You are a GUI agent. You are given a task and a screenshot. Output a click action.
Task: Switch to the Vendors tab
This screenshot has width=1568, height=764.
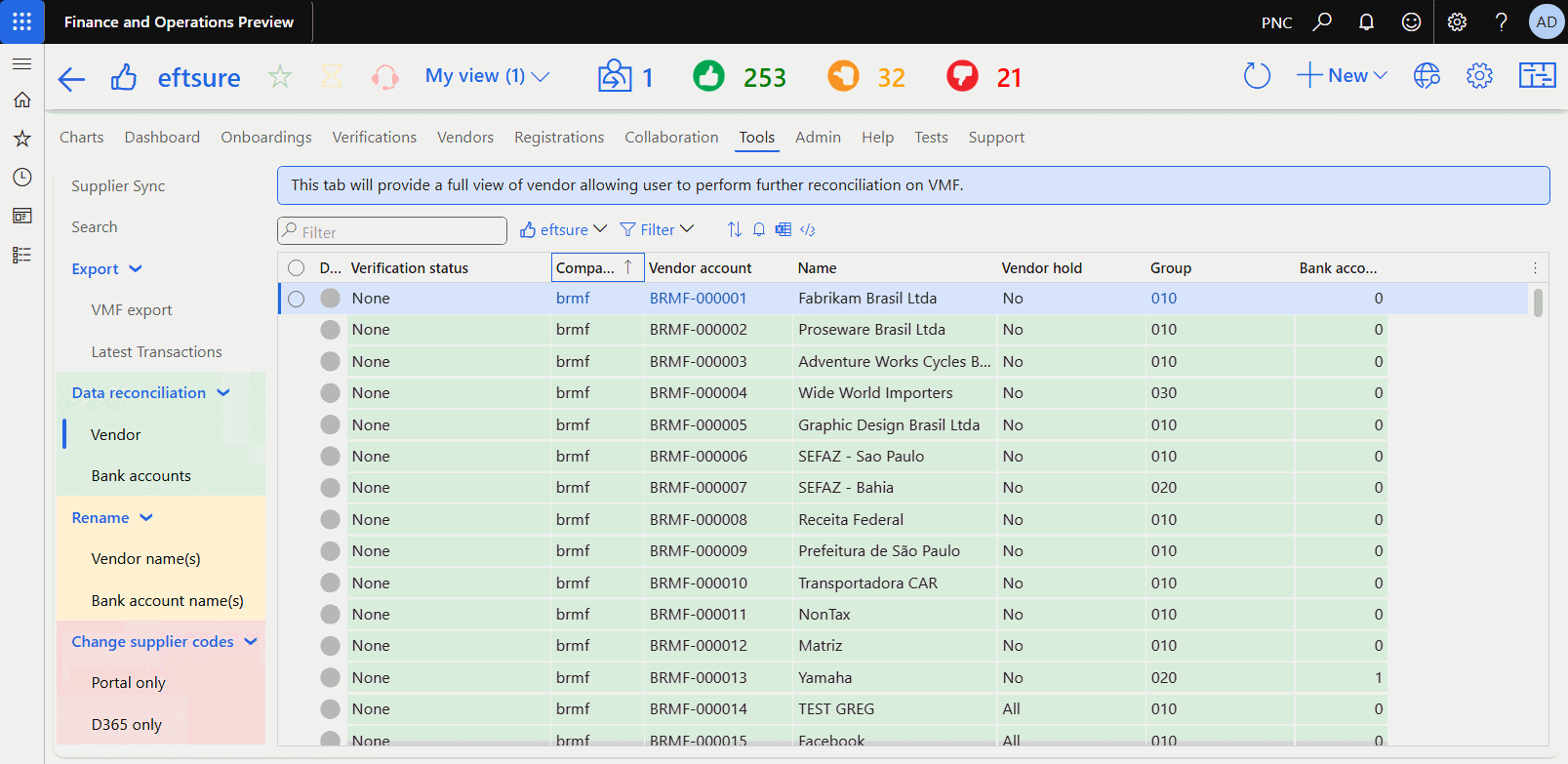tap(465, 138)
